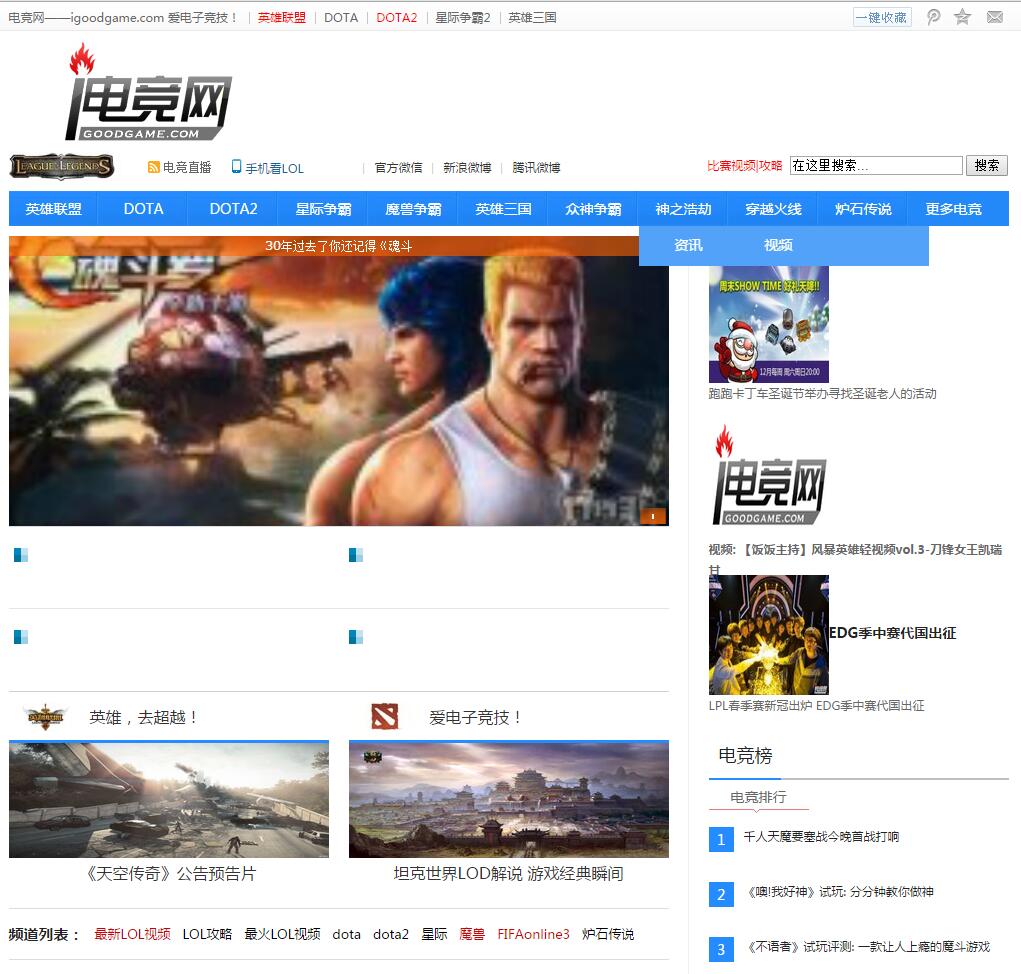Open the 星际争霸 navigation tab

(x=323, y=209)
